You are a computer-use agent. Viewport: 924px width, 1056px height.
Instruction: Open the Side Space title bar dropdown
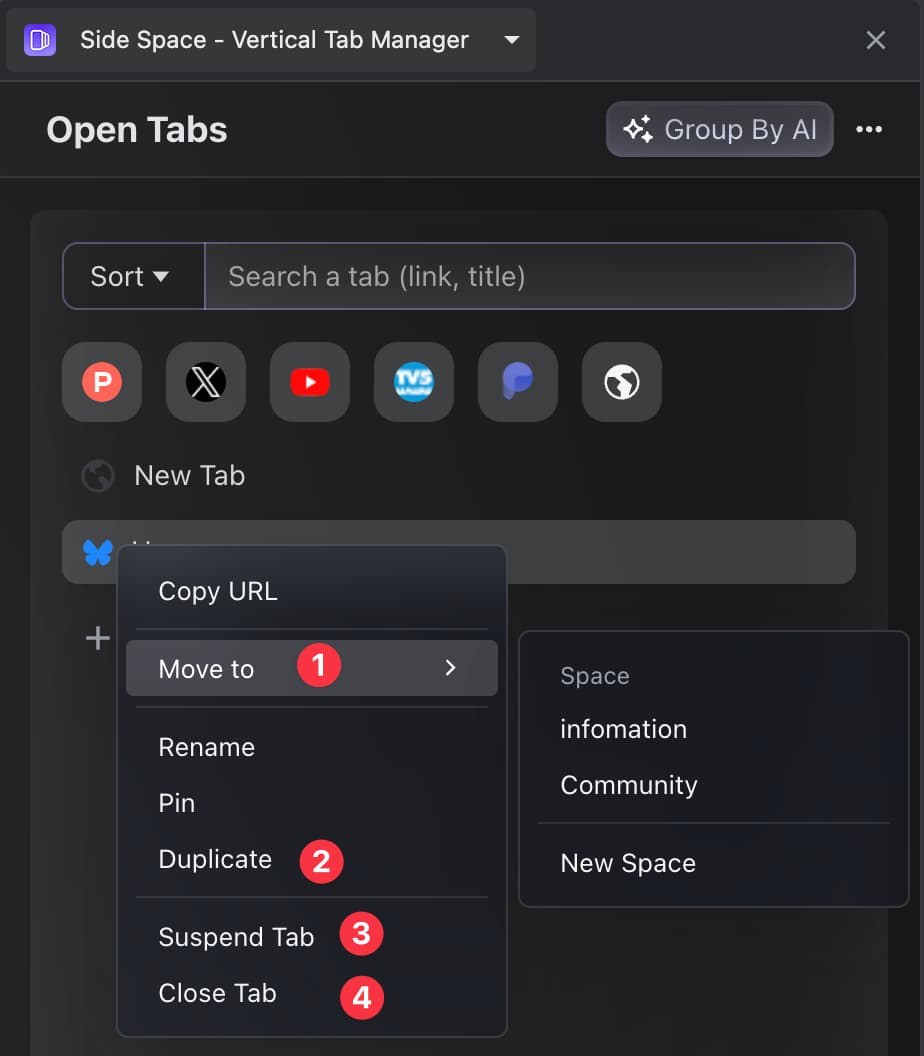point(511,40)
